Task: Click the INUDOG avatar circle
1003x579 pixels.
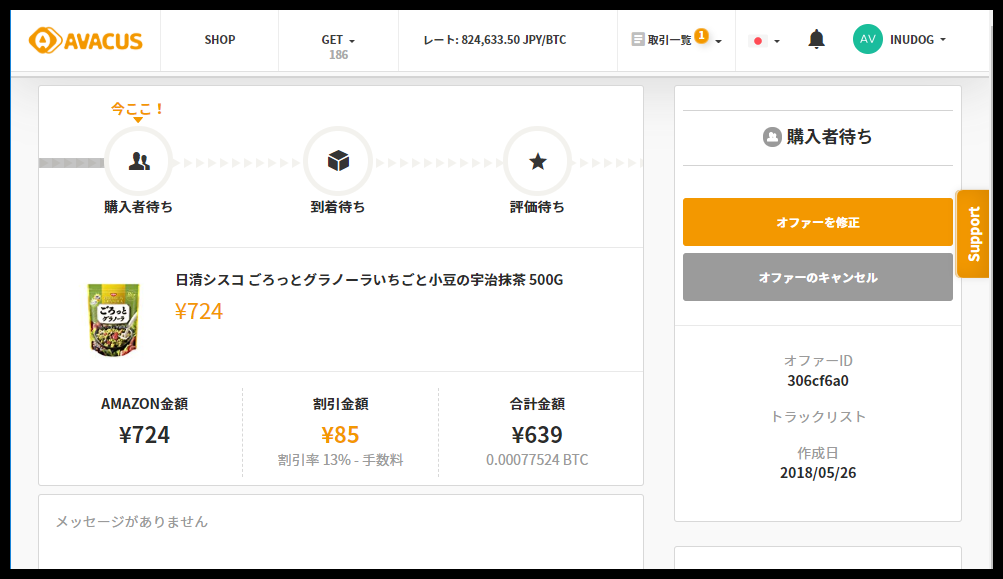Action: coord(867,40)
